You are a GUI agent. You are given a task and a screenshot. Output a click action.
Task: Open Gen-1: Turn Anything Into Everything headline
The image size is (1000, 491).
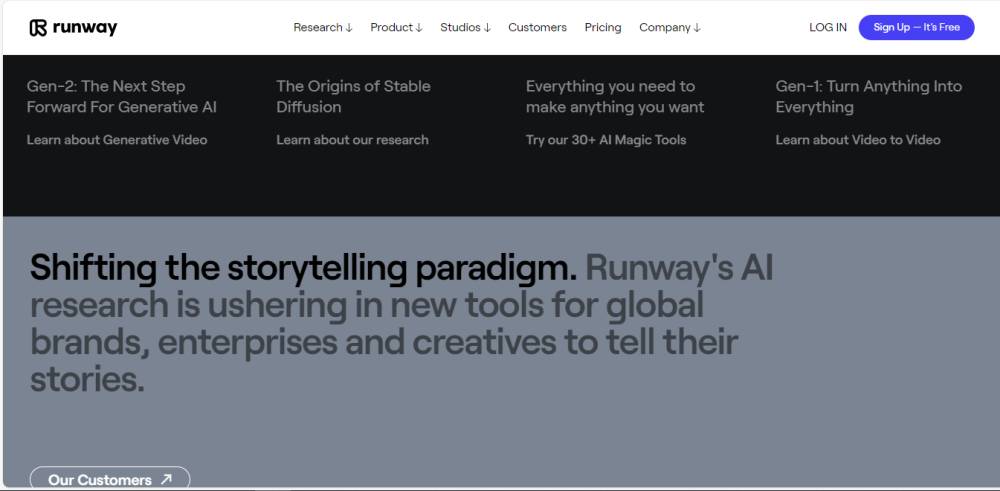click(x=869, y=96)
